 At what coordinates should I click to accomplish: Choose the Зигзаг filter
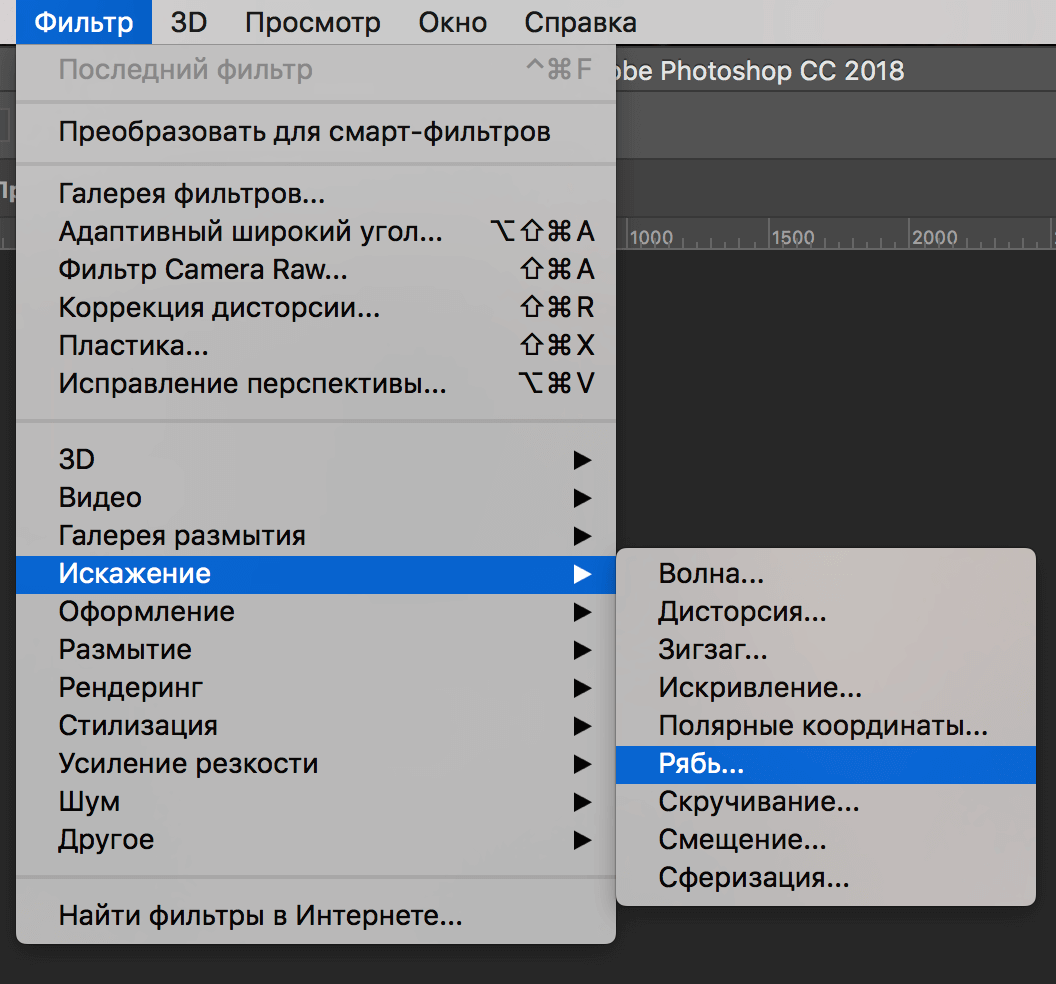(710, 650)
